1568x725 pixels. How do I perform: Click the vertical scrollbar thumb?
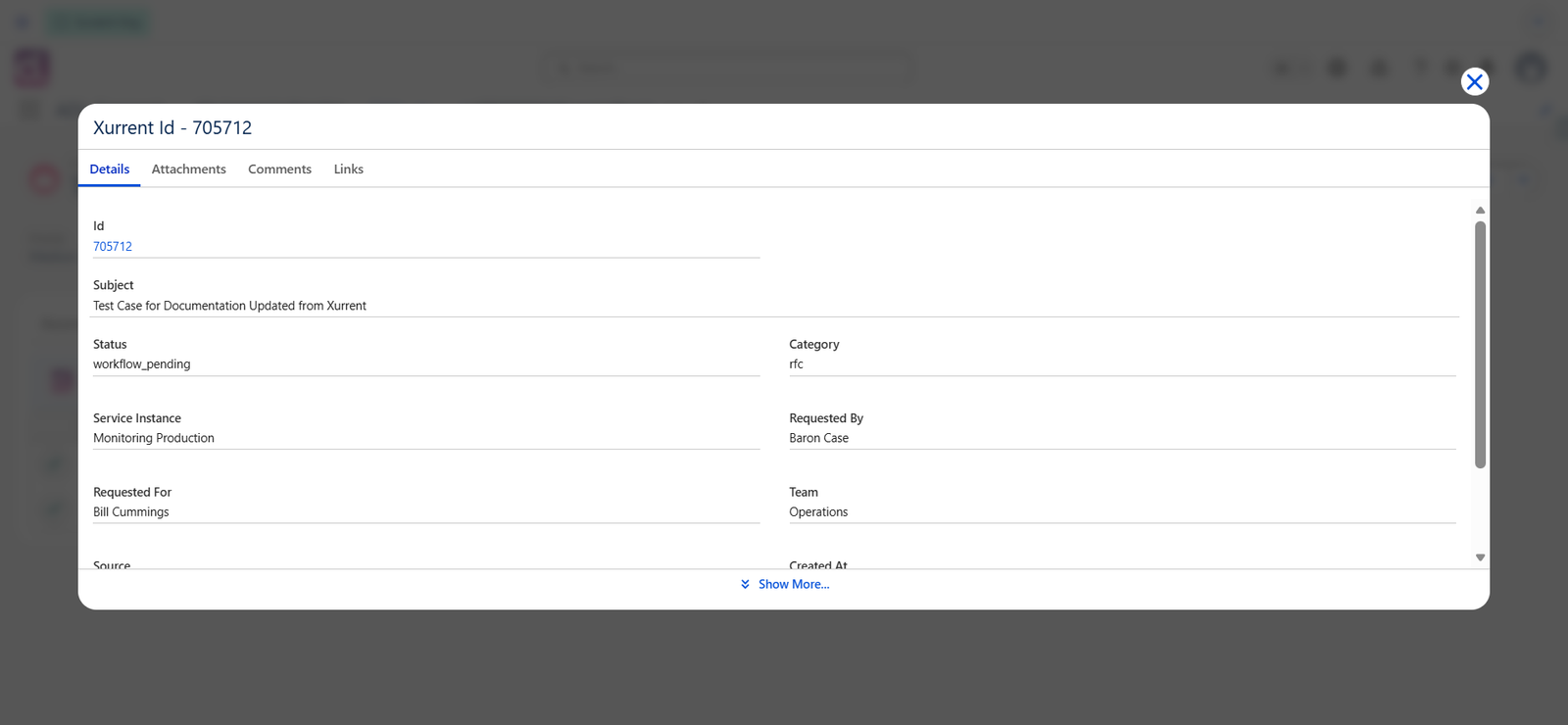pos(1480,345)
